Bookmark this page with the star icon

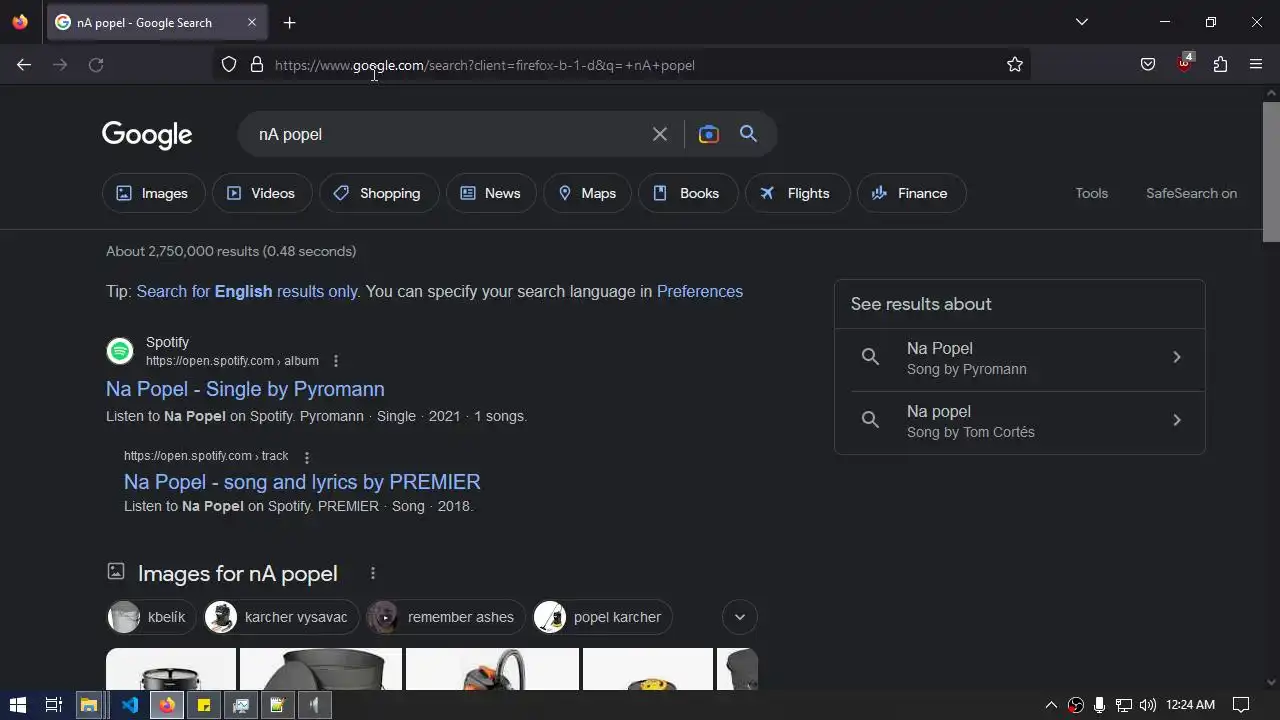(1015, 65)
